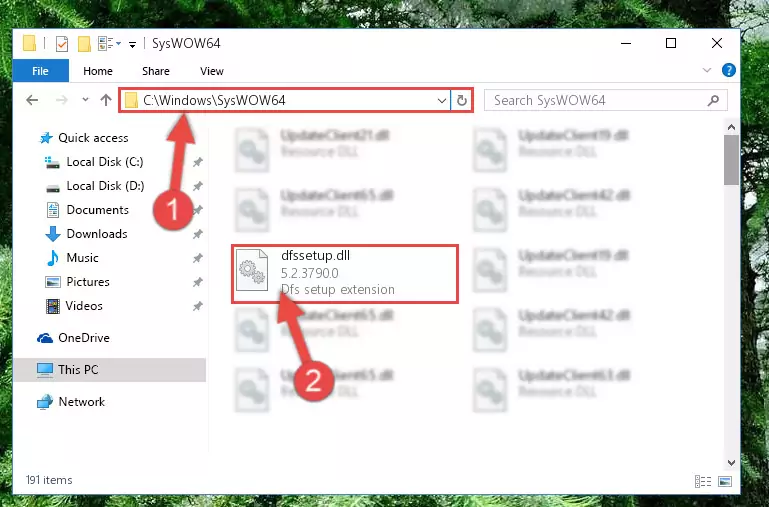The image size is (769, 507).
Task: Switch to the View ribbon tab
Action: (212, 71)
